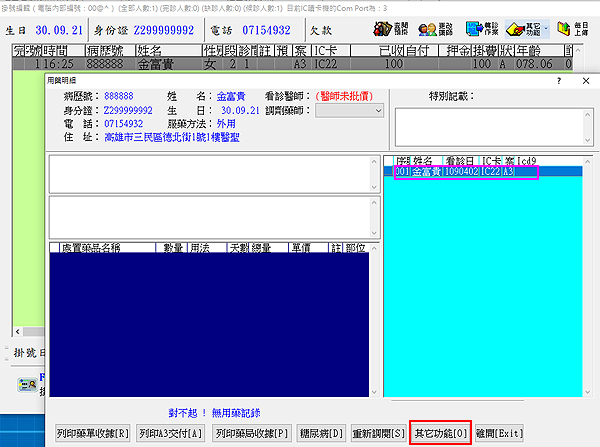Click the 列印藥局收據[P] button
The image size is (600, 447).
click(250, 433)
